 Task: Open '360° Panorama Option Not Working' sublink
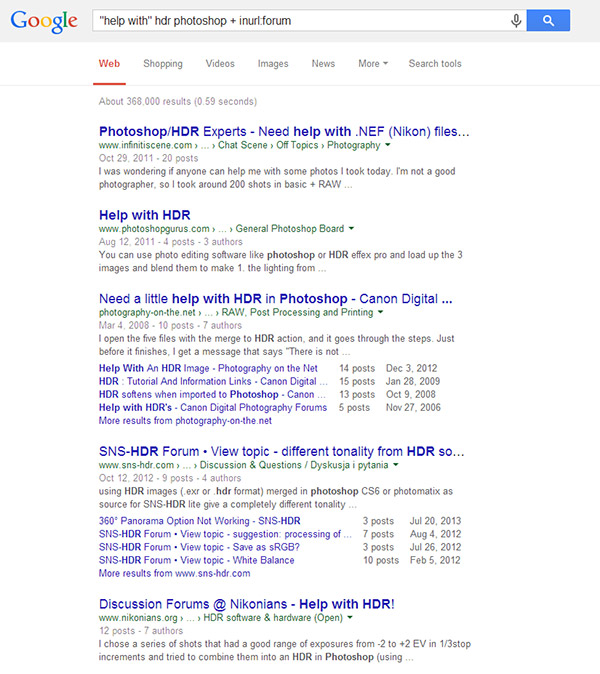(x=199, y=521)
